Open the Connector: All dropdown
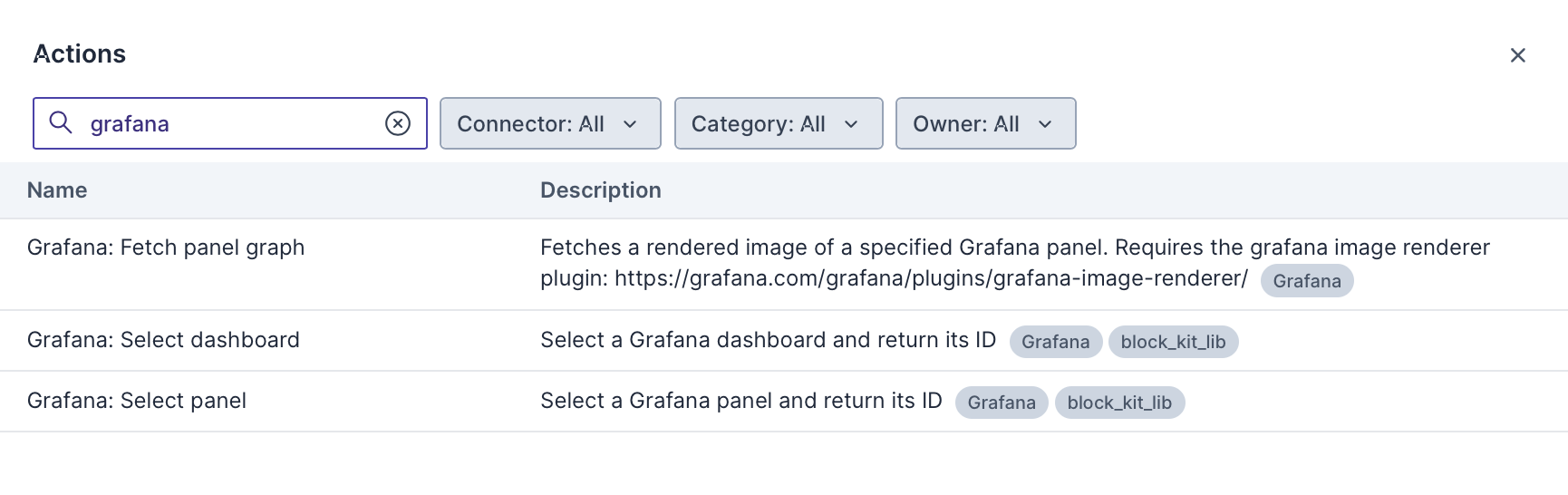Screen dimensions: 1568x495 point(550,123)
